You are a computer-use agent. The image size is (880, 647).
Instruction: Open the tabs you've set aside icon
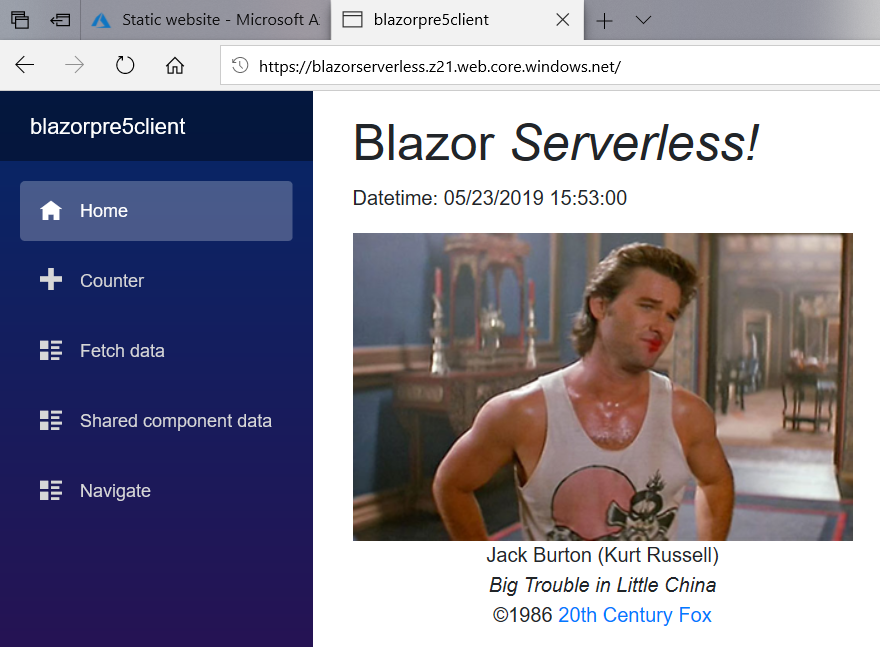[20, 20]
